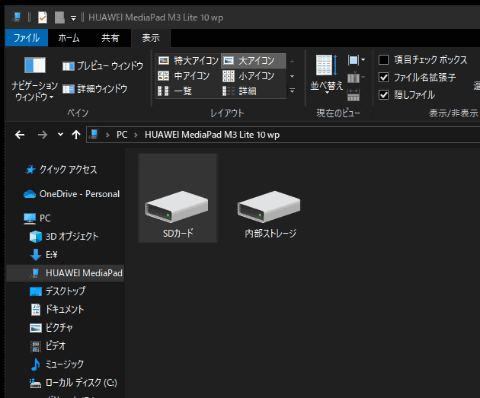480x398 pixels.
Task: Click HUAWEI MediaPad M3 Lite breadcrumb
Action: [212, 135]
